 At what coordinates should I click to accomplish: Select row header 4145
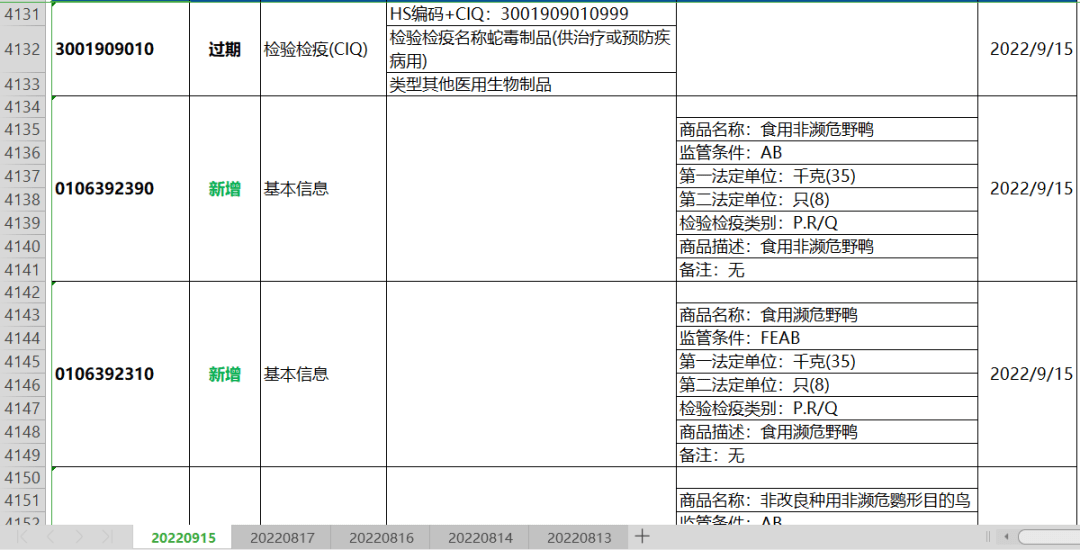[24, 362]
